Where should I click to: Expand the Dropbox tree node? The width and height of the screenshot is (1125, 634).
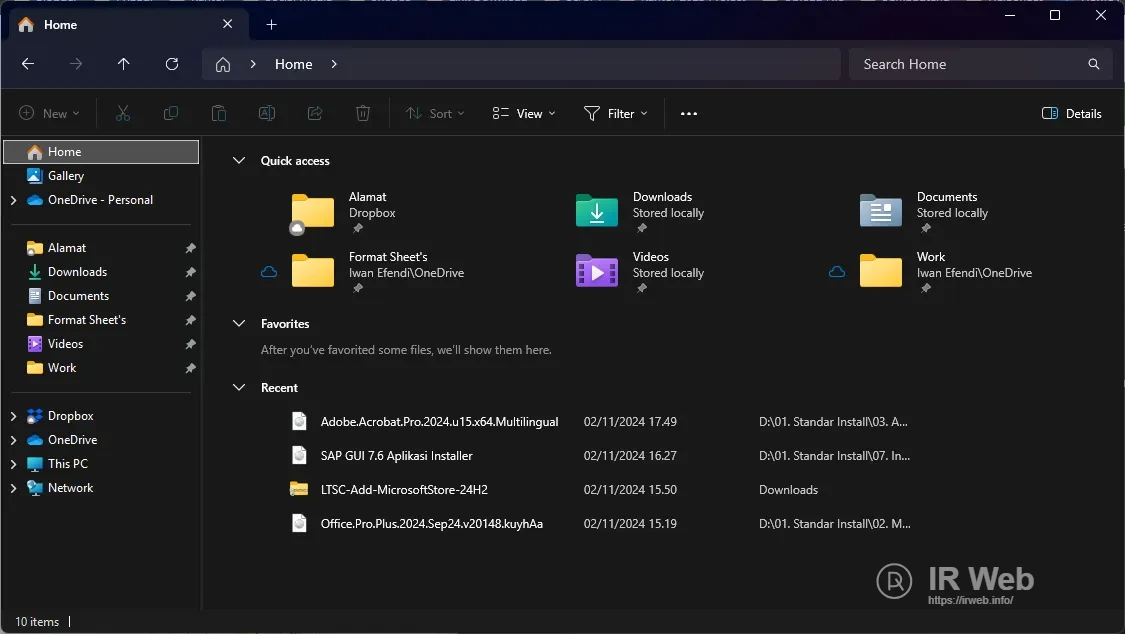[x=13, y=416]
